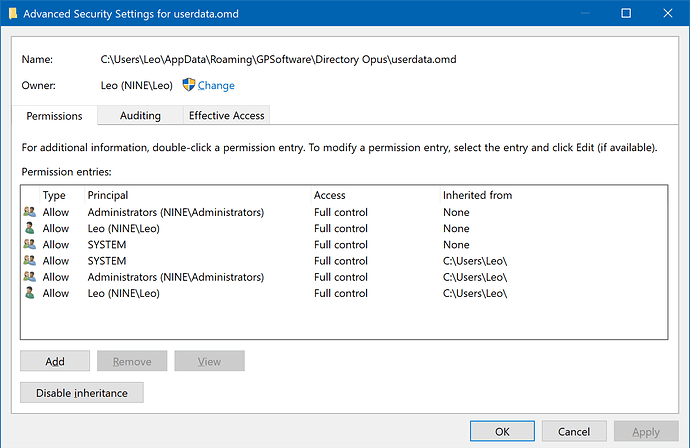The width and height of the screenshot is (690, 448).
Task: Click the folder icon in the title bar
Action: coord(13,14)
